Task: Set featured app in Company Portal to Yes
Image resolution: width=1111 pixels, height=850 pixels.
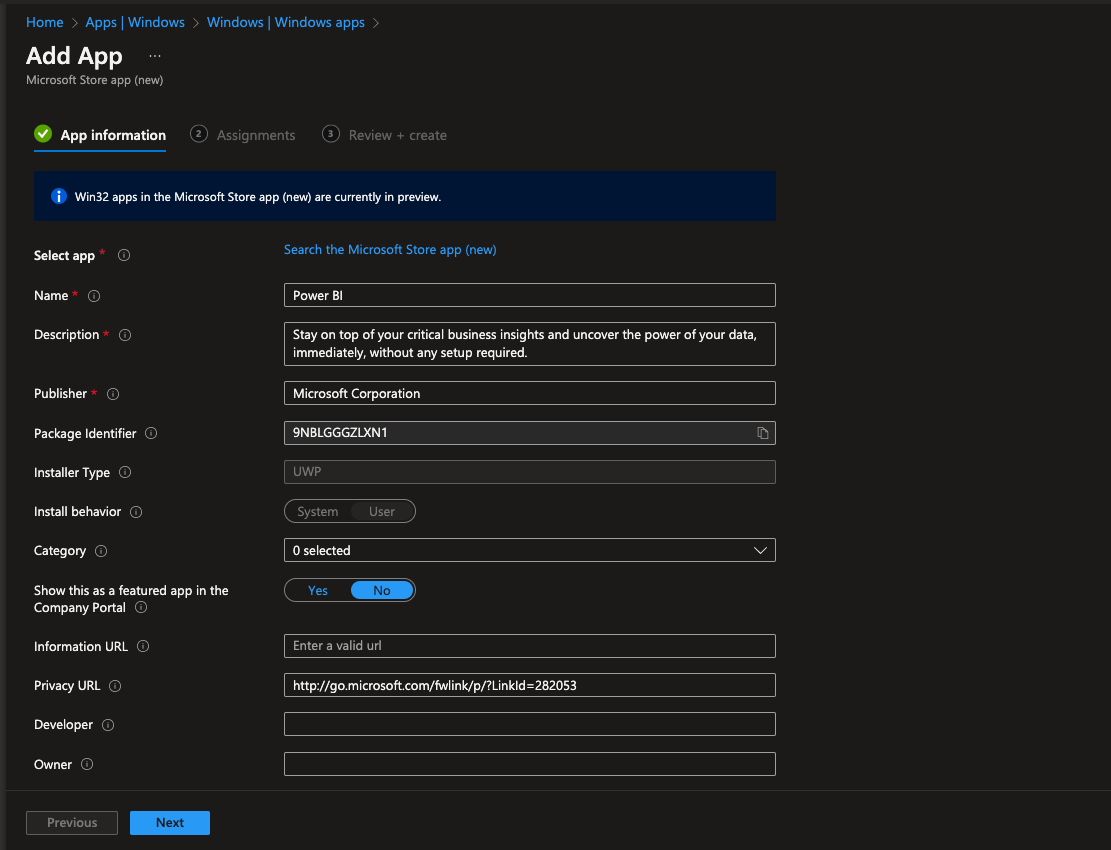Action: pyautogui.click(x=318, y=590)
